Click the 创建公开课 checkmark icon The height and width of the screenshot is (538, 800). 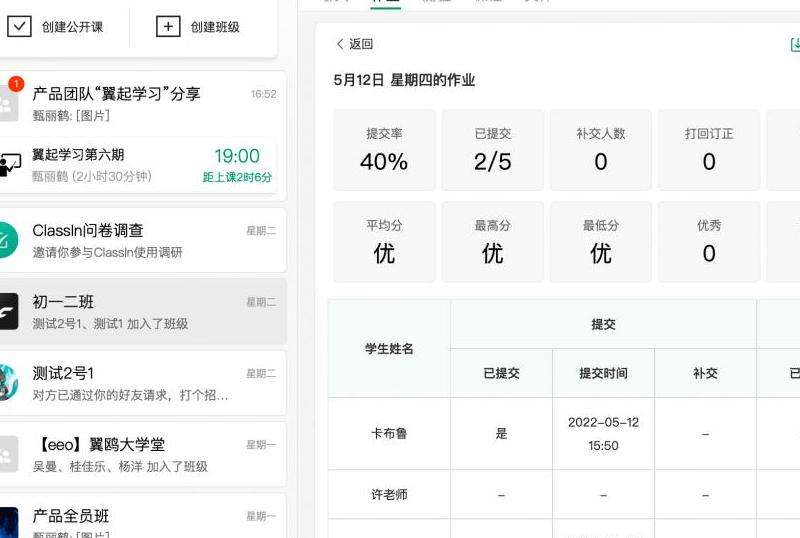click(19, 27)
